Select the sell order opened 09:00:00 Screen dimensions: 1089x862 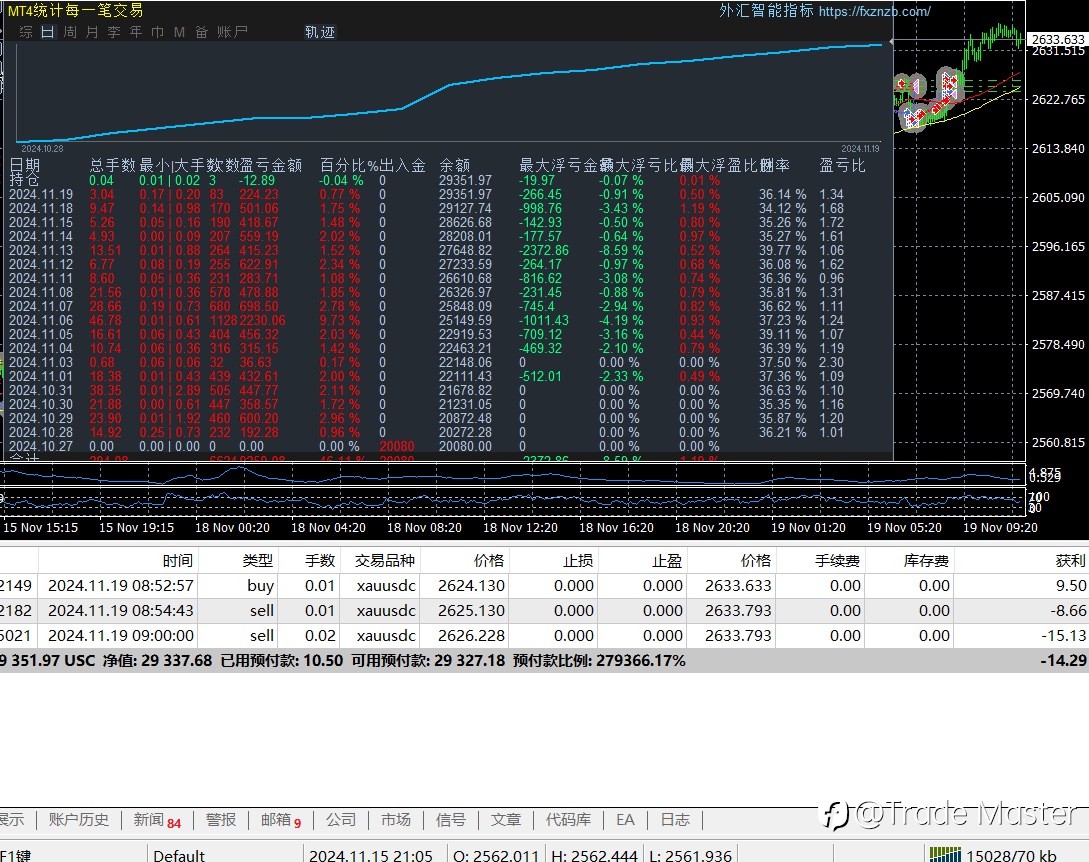tap(544, 636)
